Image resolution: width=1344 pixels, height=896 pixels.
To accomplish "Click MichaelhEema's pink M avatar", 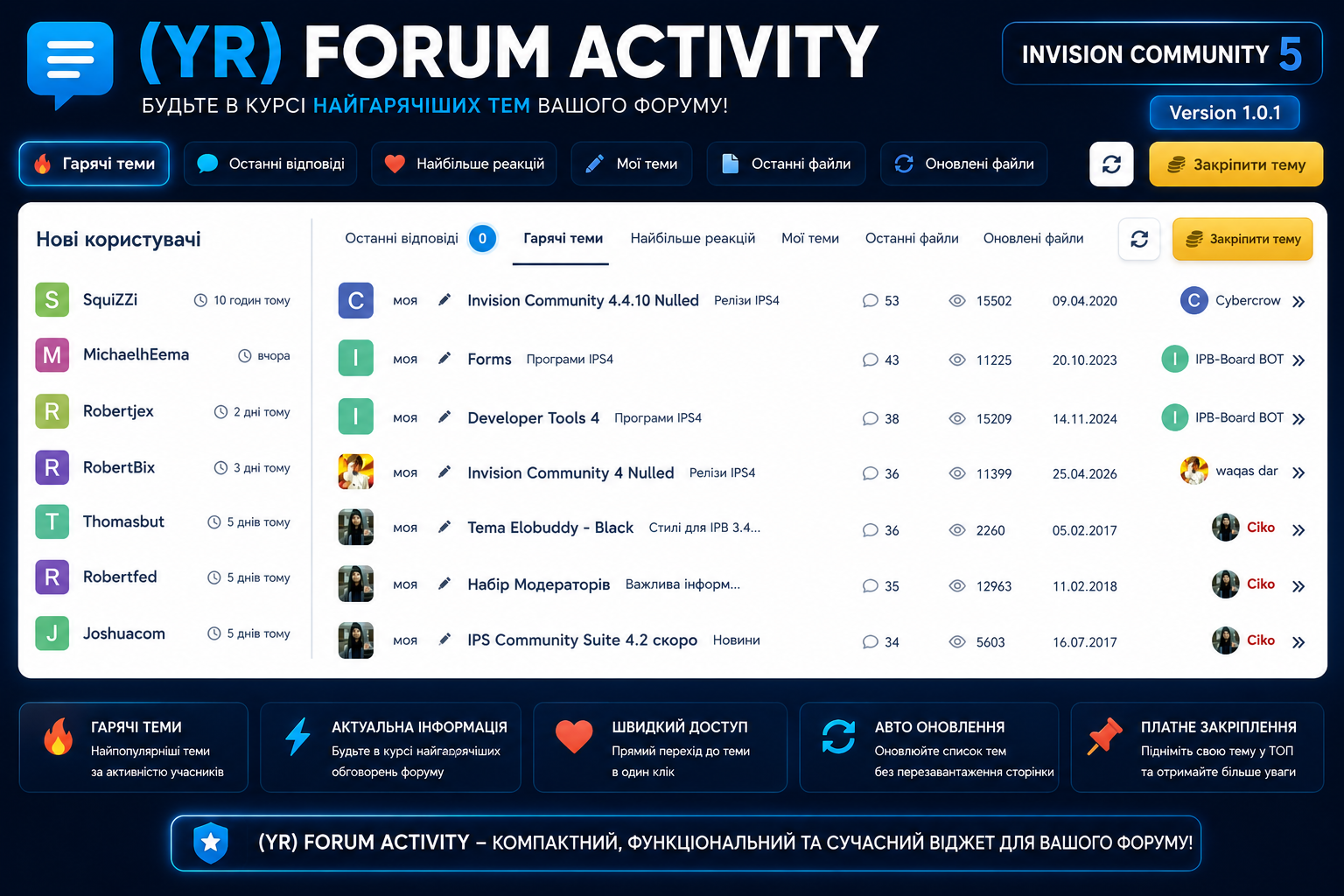I will click(52, 354).
